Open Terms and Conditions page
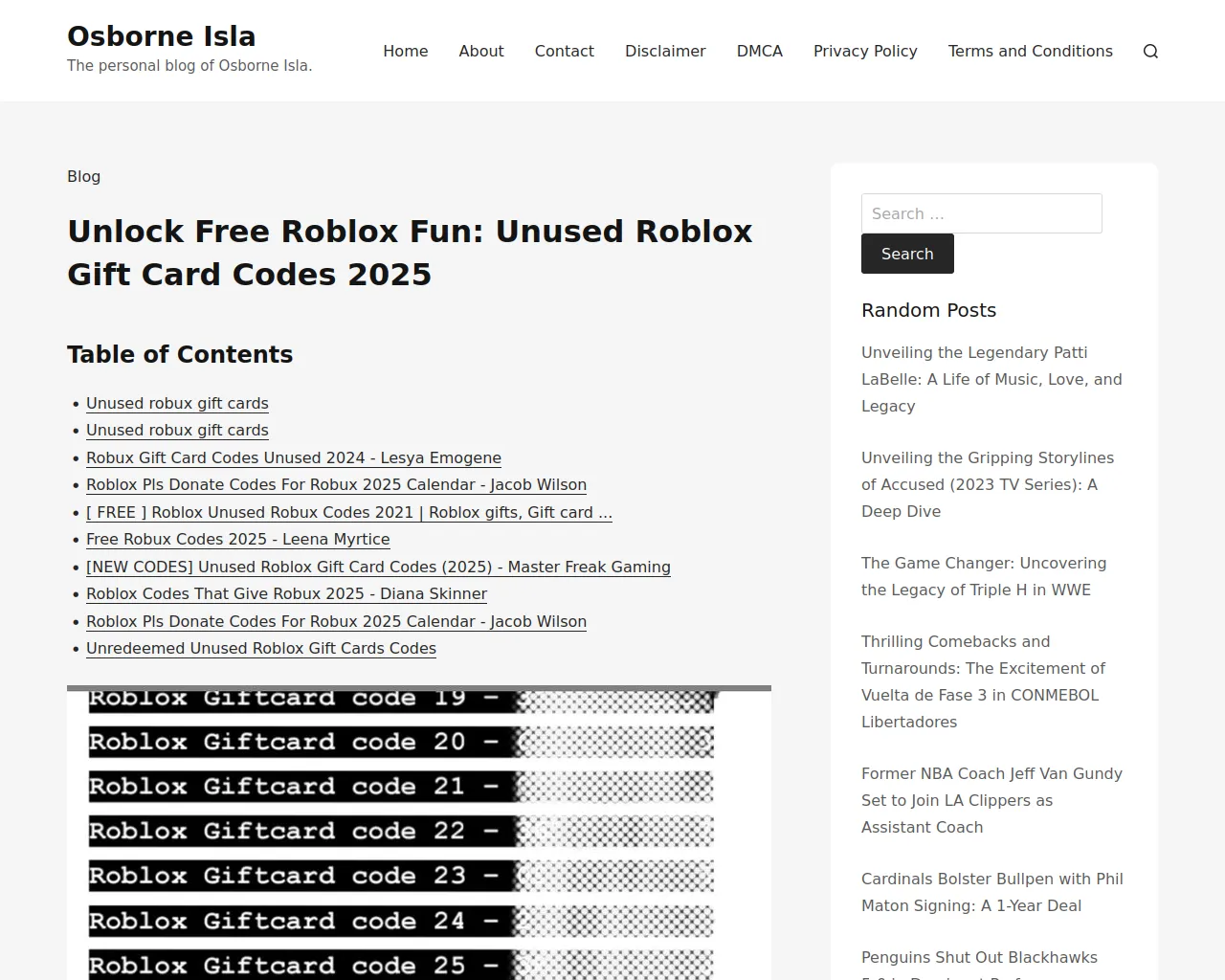 (1031, 51)
